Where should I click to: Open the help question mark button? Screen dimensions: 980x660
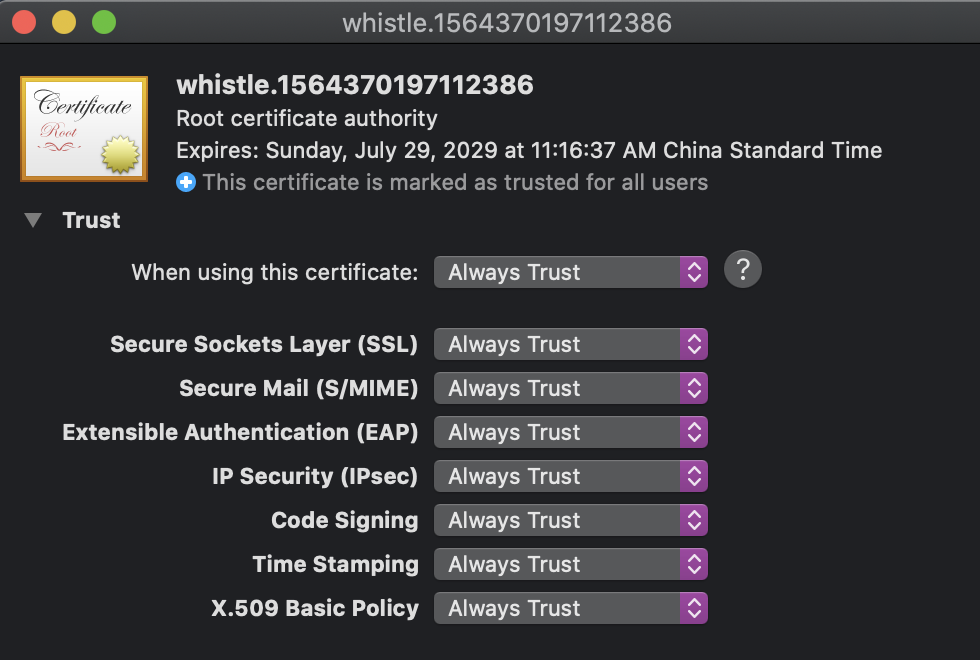click(743, 270)
